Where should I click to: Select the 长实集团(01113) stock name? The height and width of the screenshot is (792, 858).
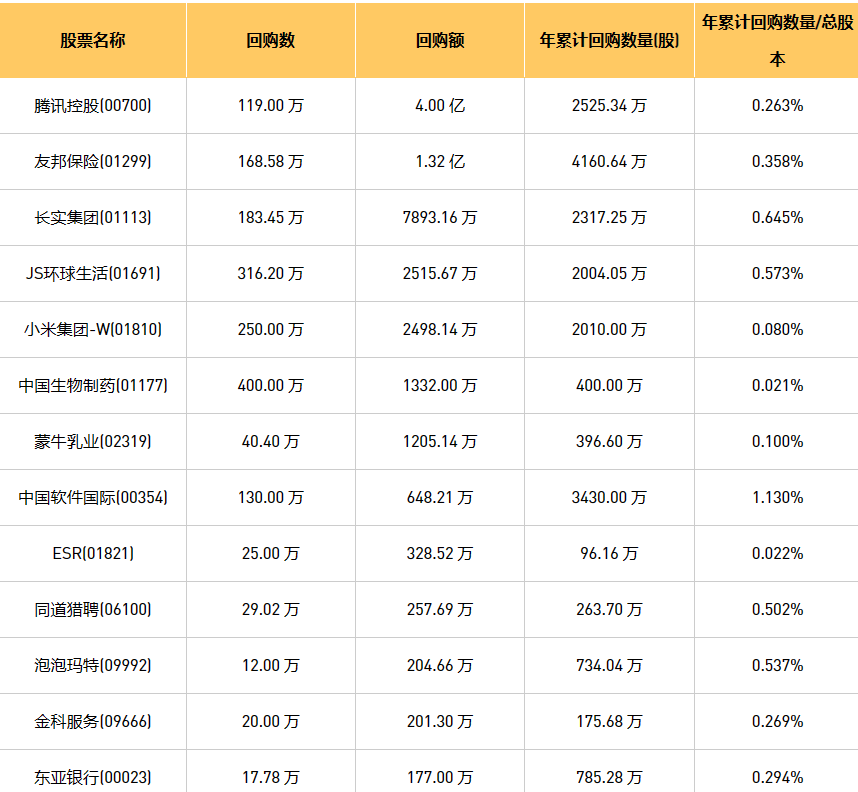[92, 217]
